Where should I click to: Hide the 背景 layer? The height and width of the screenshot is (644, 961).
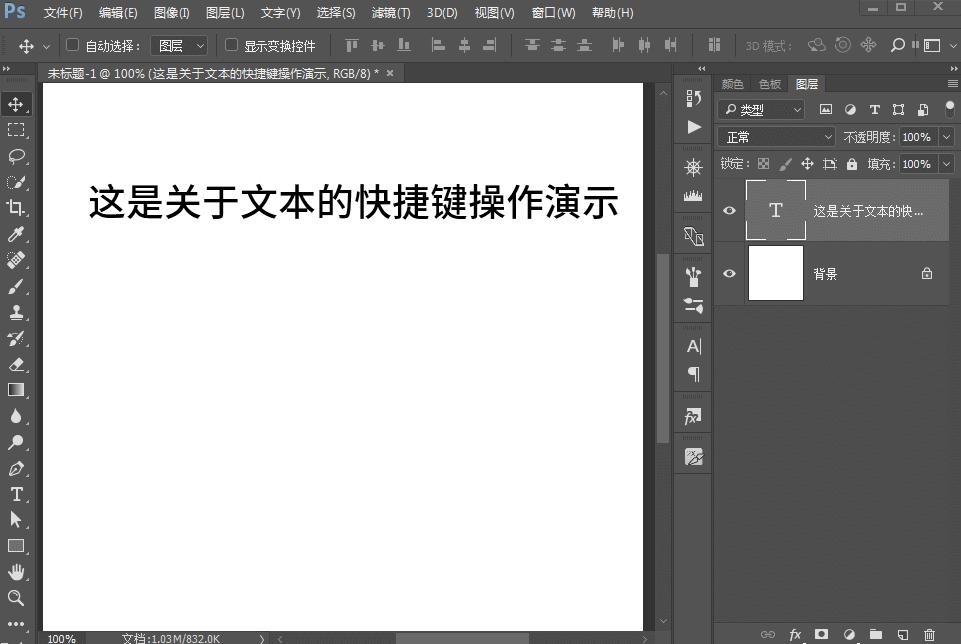tap(730, 273)
